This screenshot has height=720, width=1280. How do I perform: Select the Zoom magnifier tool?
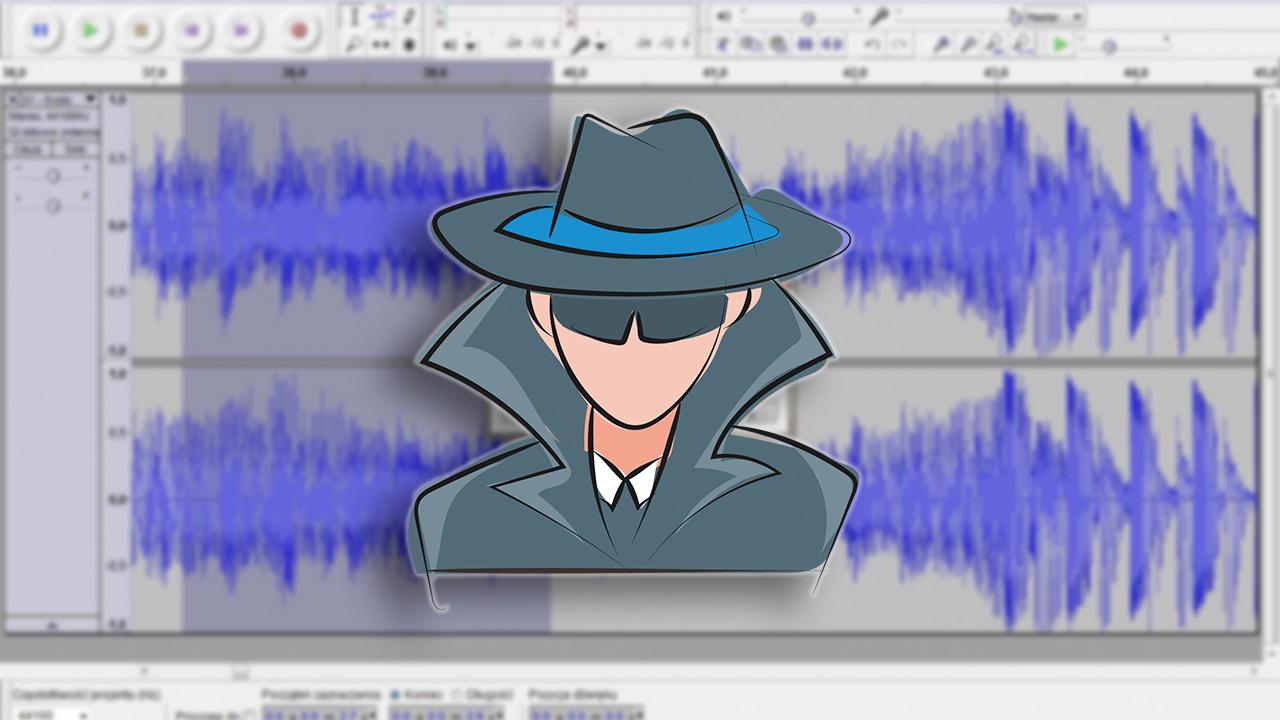coord(353,44)
